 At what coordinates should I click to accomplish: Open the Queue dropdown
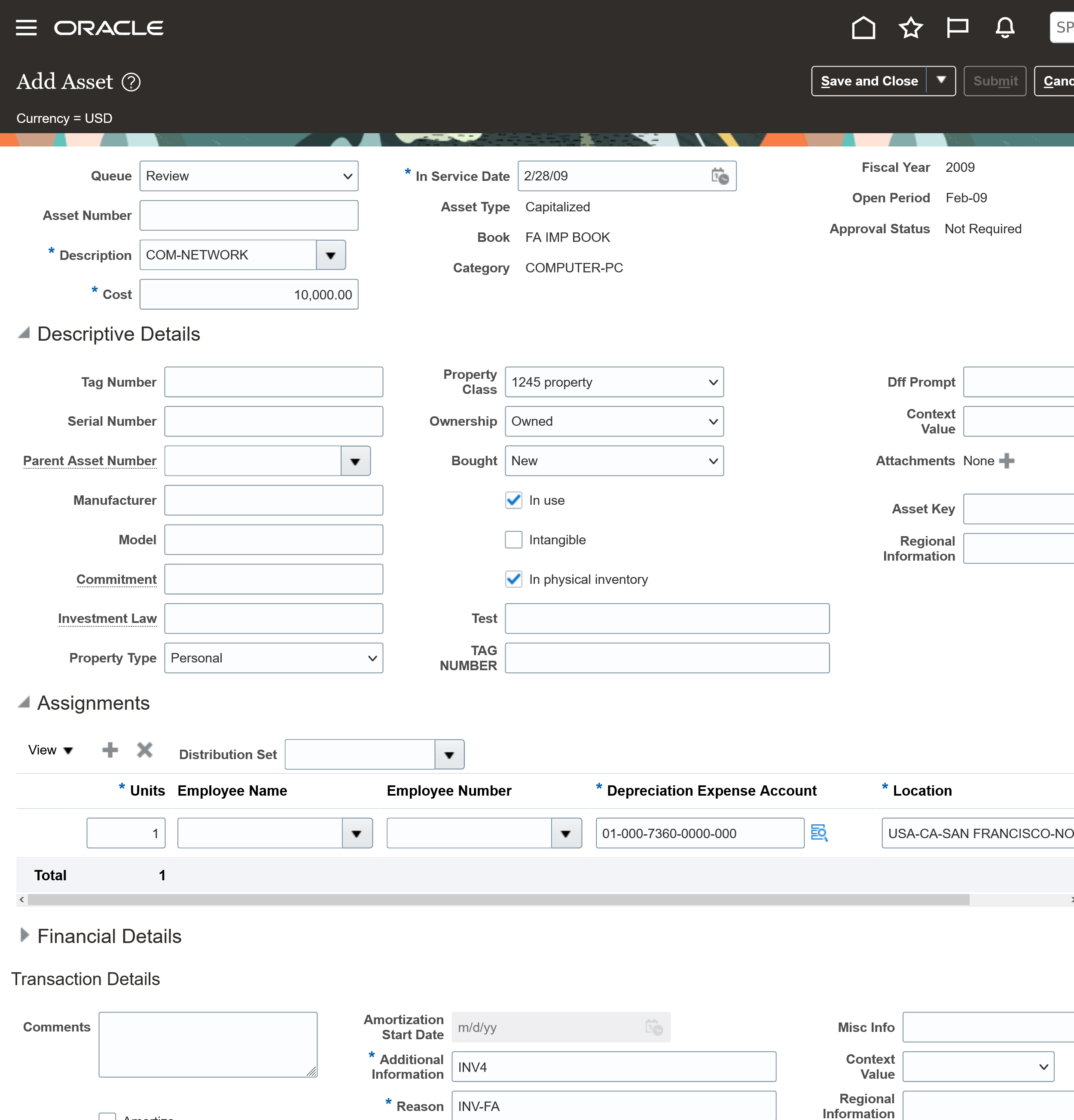[248, 176]
